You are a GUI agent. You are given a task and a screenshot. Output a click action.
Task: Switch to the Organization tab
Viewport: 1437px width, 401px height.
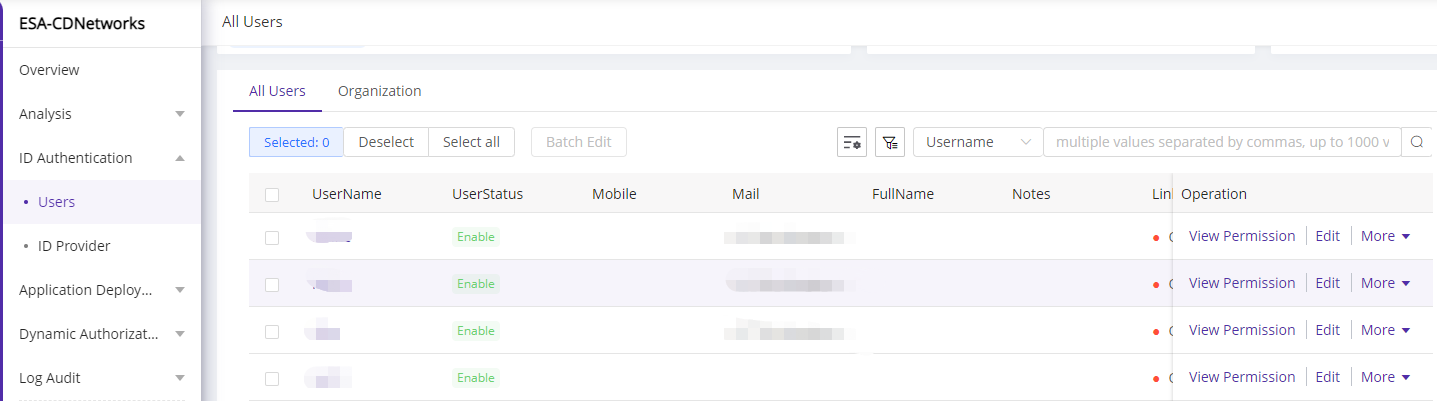tap(379, 91)
